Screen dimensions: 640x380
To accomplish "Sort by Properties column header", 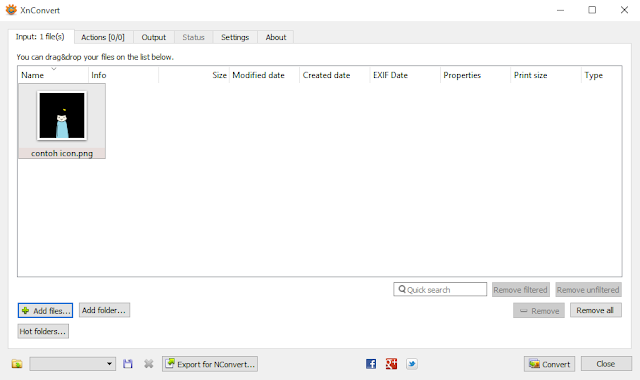I will click(x=475, y=75).
